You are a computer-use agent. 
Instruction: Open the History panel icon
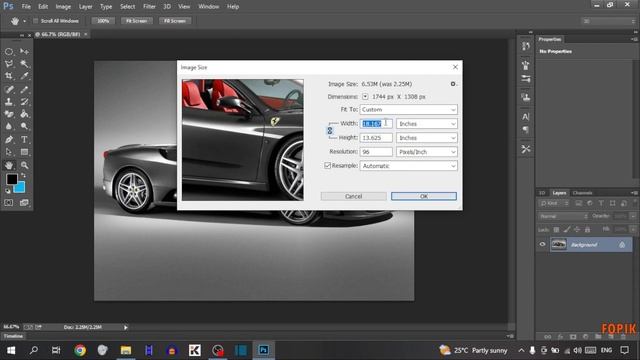pyautogui.click(x=526, y=46)
